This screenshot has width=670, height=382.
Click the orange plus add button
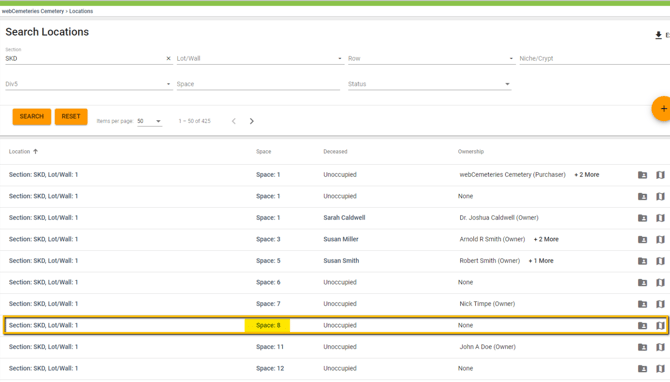[662, 109]
